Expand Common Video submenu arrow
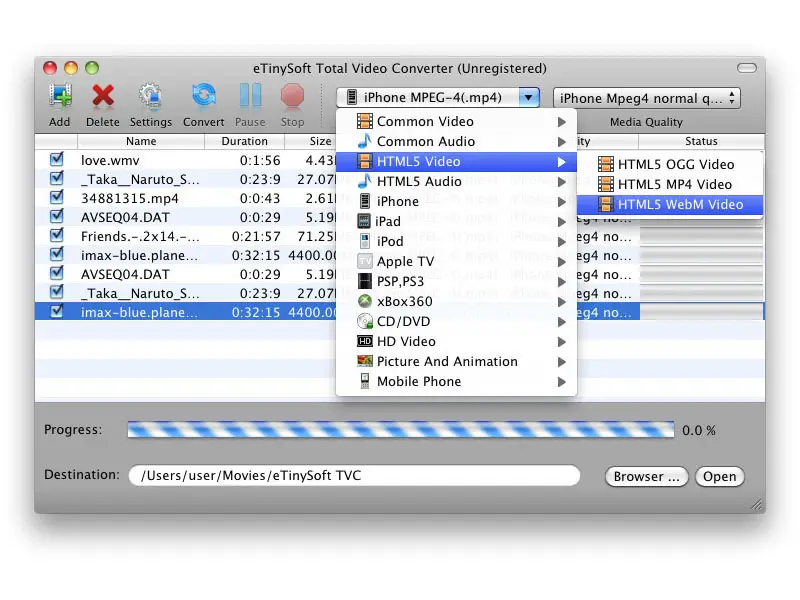This screenshot has width=800, height=600. (x=562, y=121)
